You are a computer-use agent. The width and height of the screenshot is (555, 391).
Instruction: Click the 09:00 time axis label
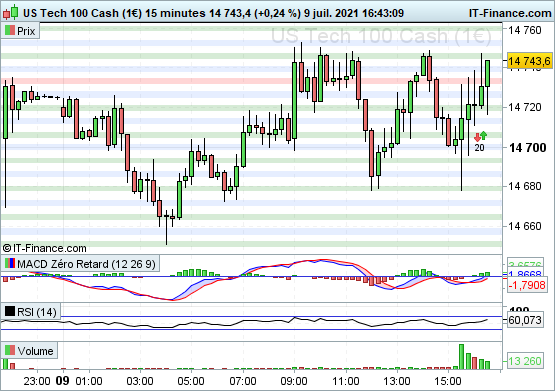point(294,381)
